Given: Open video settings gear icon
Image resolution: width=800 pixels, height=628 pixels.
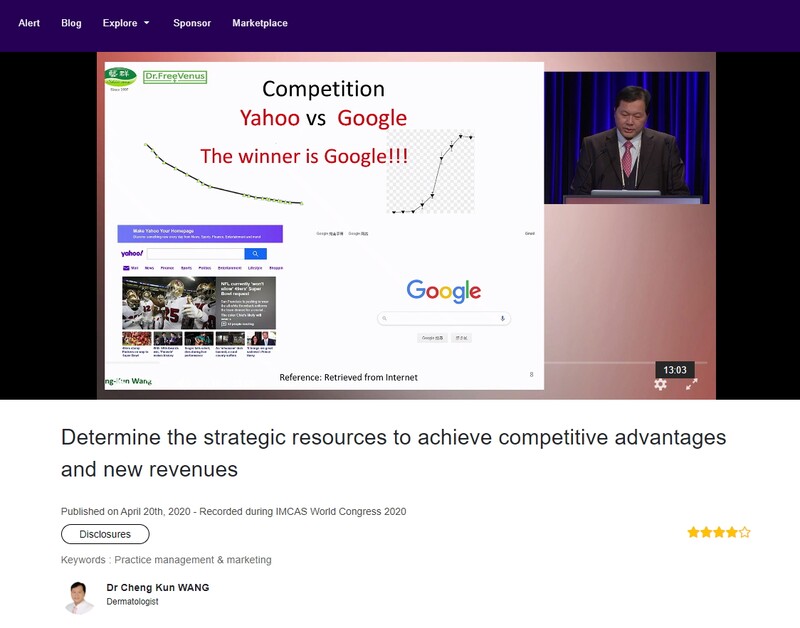Looking at the screenshot, I should point(660,384).
